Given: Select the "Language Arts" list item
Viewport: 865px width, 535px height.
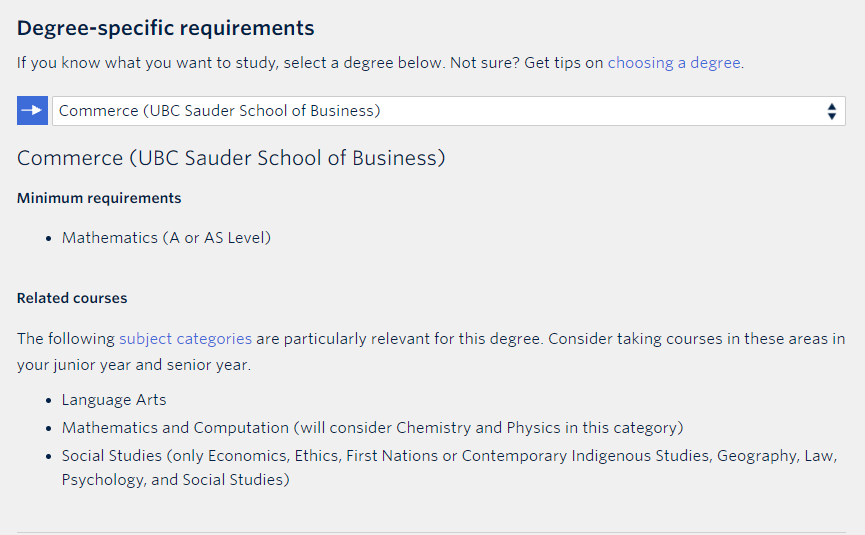Looking at the screenshot, I should pyautogui.click(x=114, y=399).
